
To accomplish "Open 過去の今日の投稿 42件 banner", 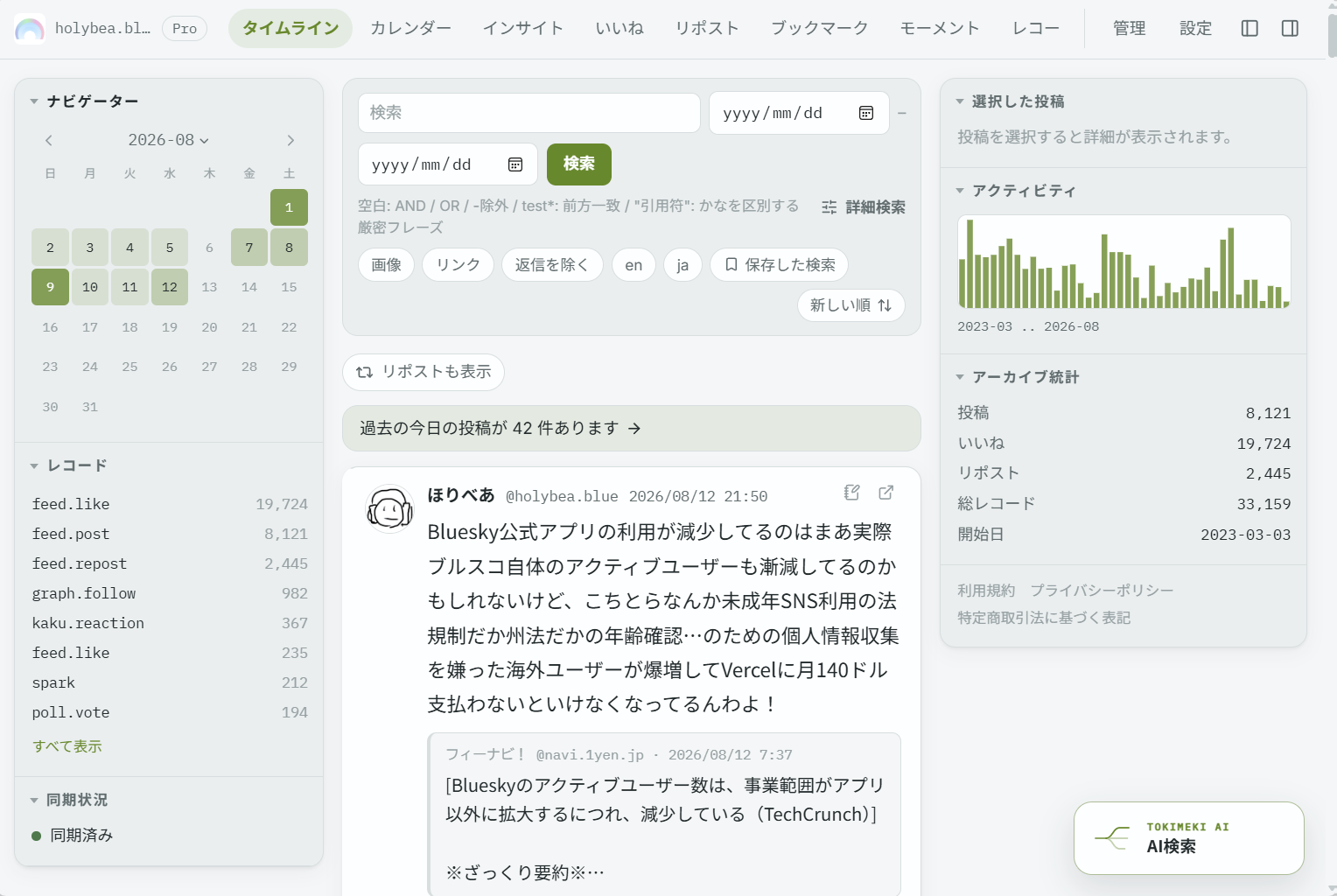I will click(632, 428).
